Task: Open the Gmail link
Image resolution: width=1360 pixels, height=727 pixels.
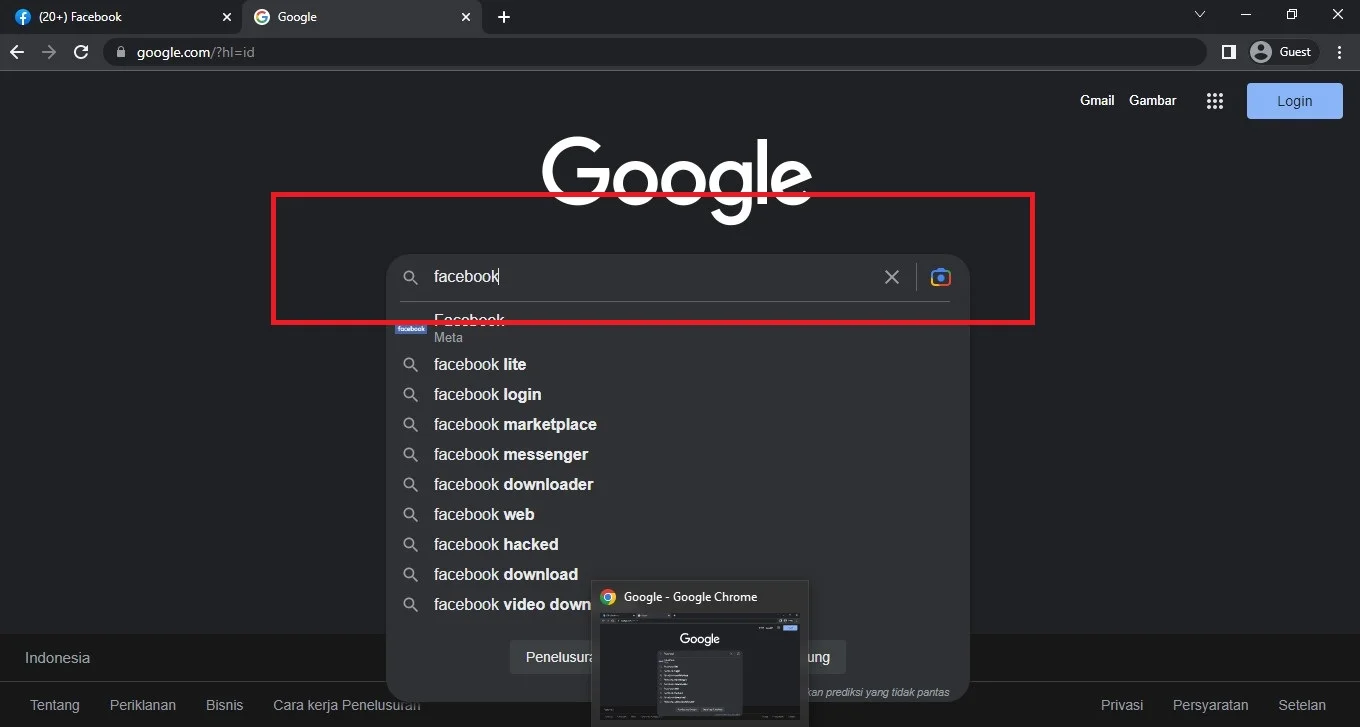Action: [x=1097, y=100]
